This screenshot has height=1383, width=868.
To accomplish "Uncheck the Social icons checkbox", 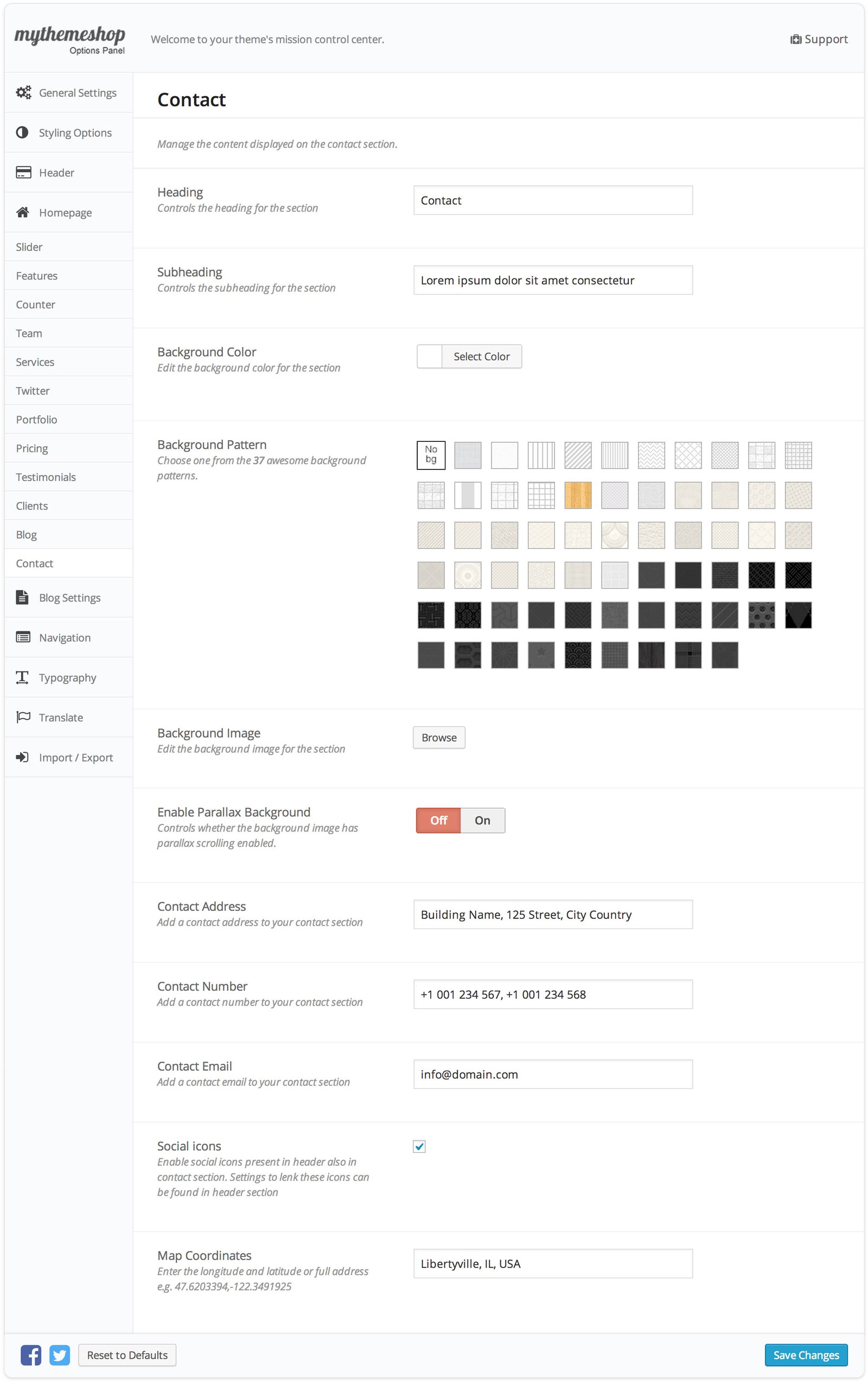I will click(419, 1146).
